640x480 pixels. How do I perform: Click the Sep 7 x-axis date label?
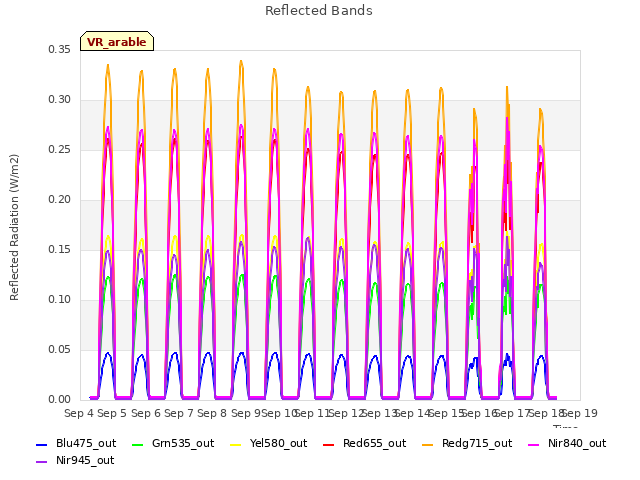pyautogui.click(x=179, y=413)
